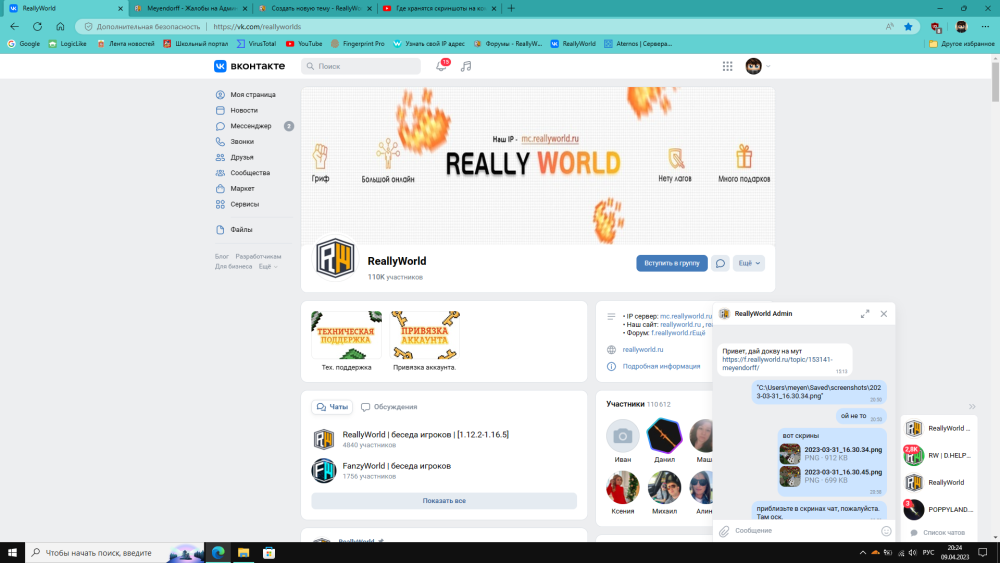Open Сообщества in sidebar
Image resolution: width=1000 pixels, height=563 pixels.
coord(250,173)
